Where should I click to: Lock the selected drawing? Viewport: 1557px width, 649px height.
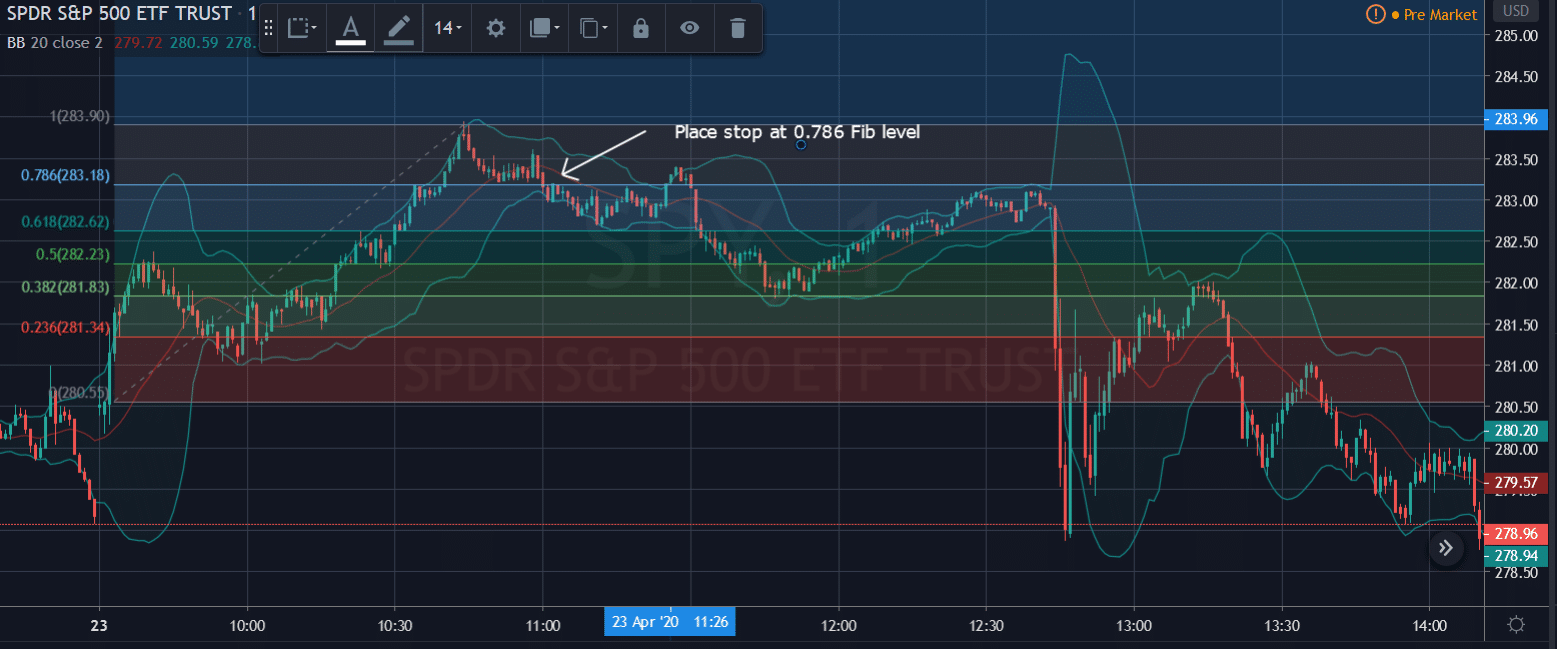[x=640, y=28]
